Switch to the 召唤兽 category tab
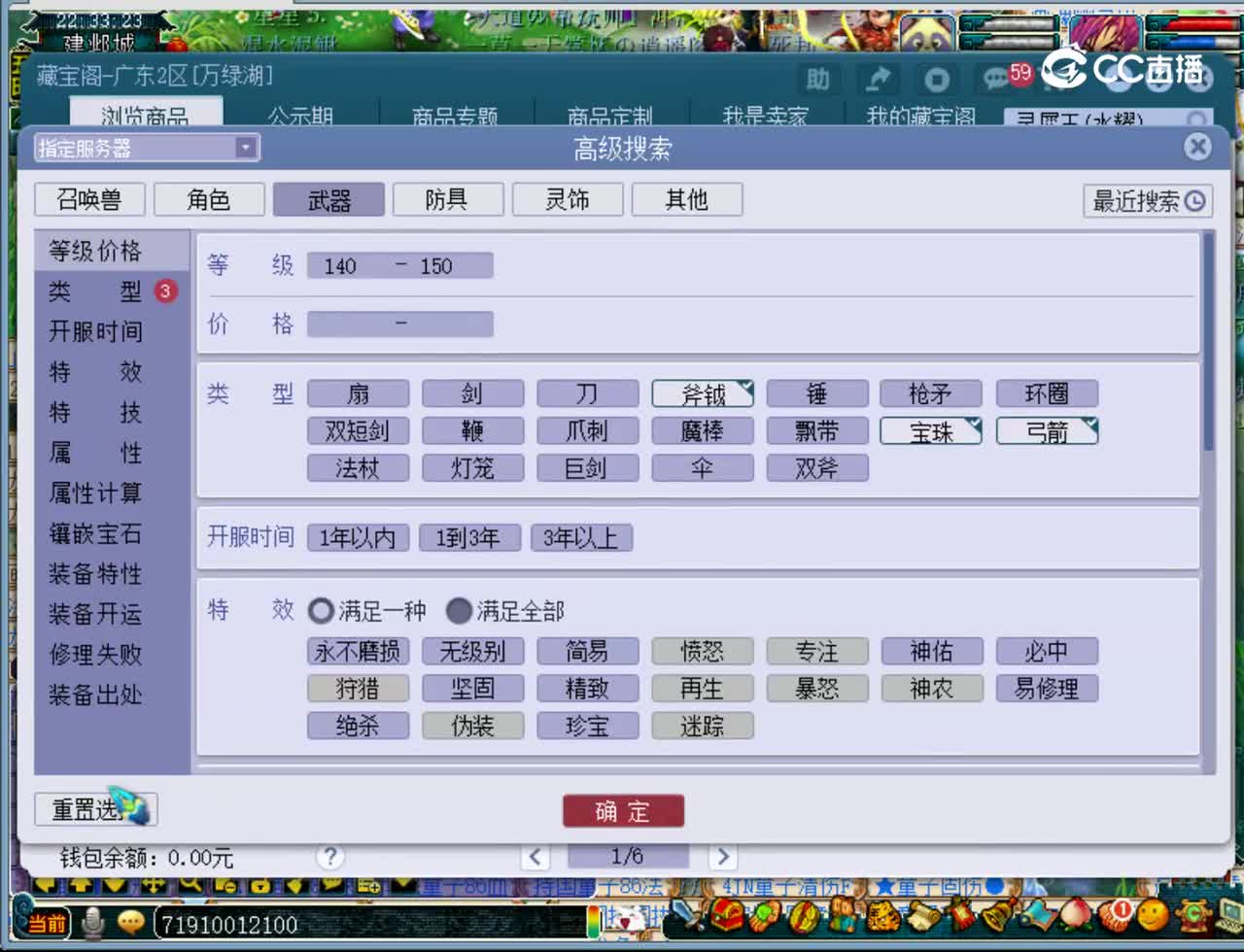Viewport: 1244px width, 952px height. tap(89, 200)
